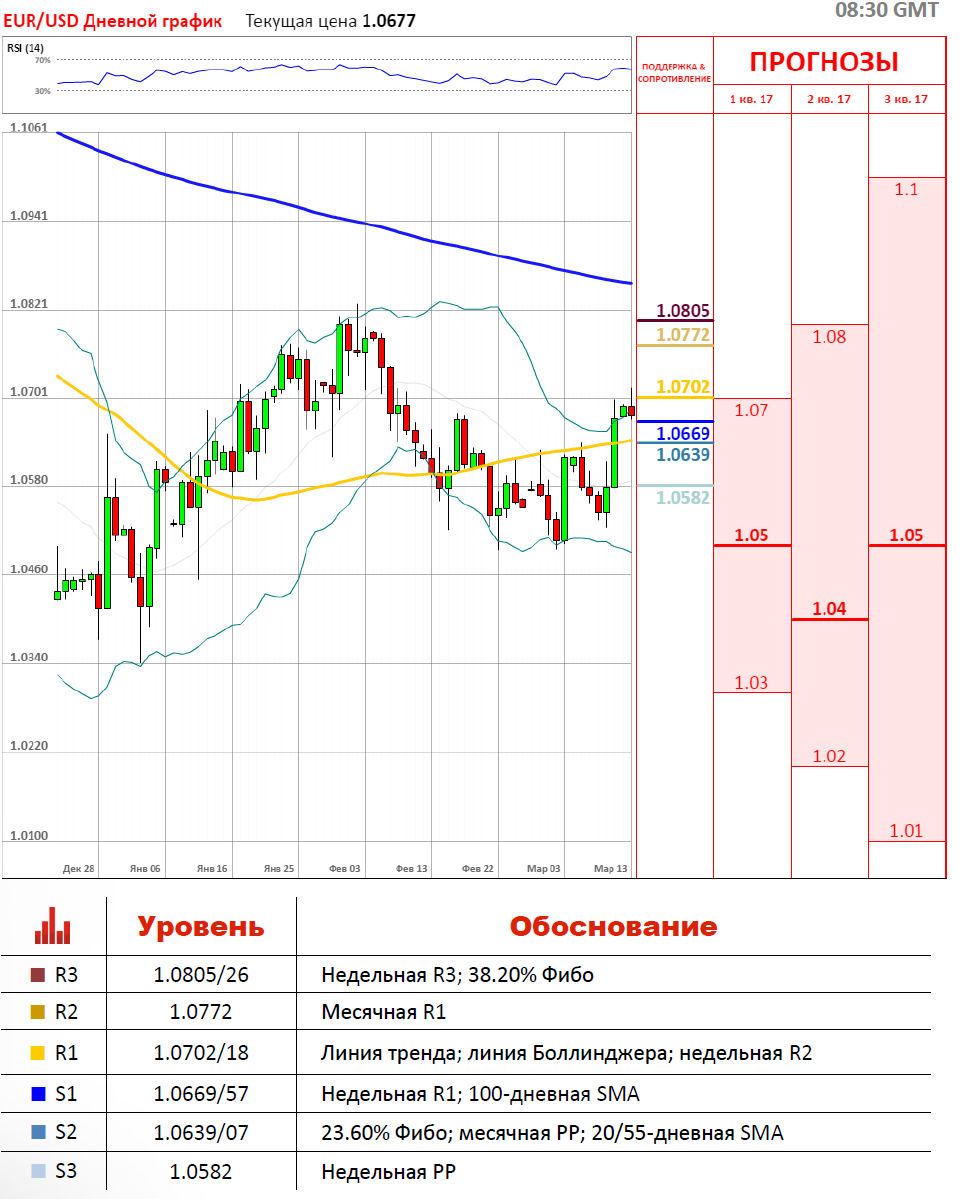
Task: Click the S1 blue color swatch
Action: click(38, 1094)
